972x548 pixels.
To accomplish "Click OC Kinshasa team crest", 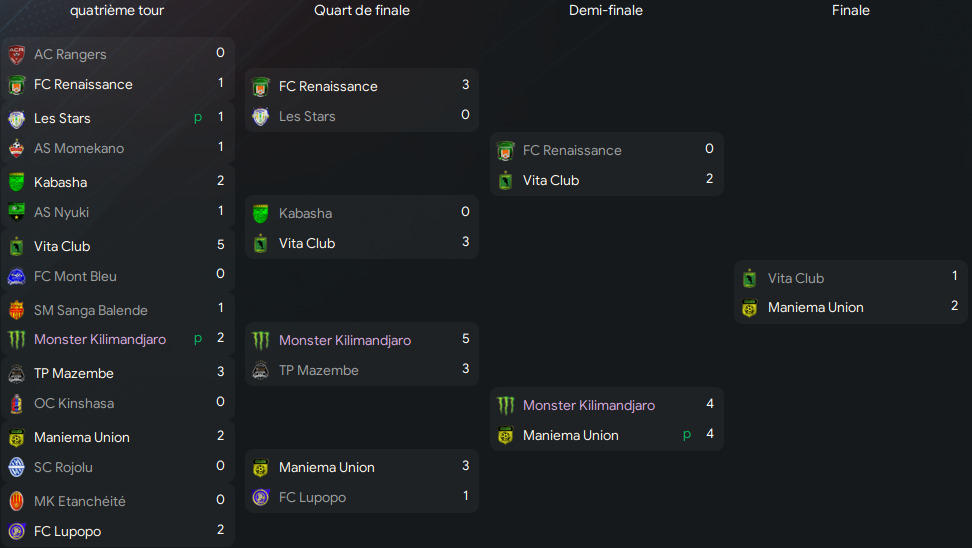I will 16,403.
